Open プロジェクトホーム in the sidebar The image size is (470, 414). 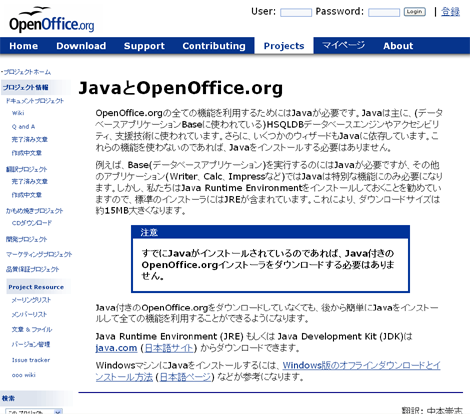pos(27,72)
